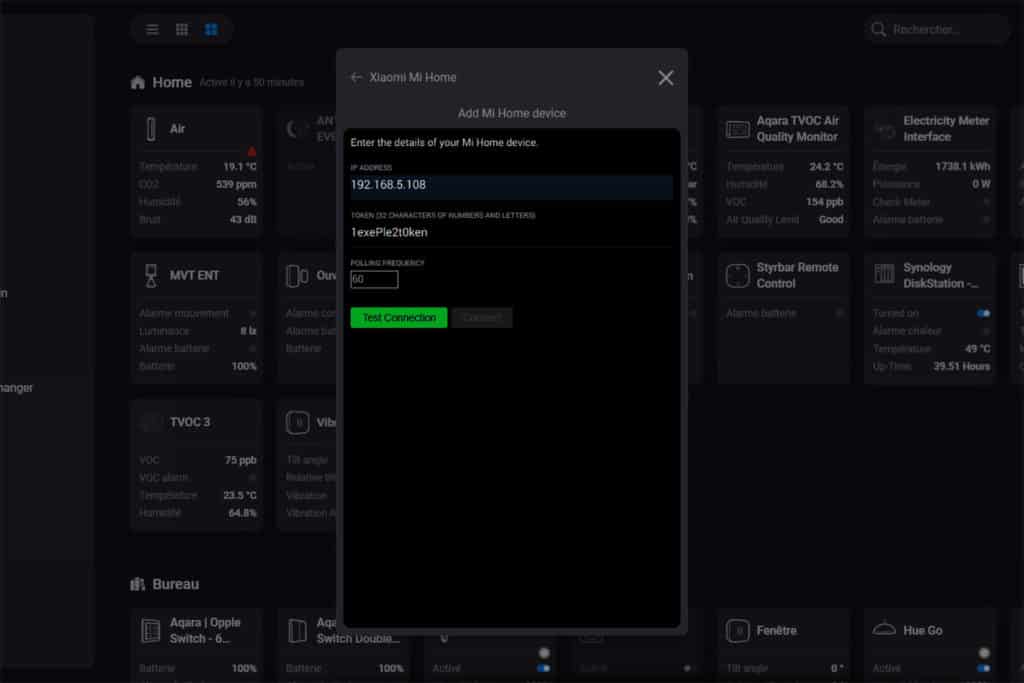Open the MVT ENT card title
This screenshot has height=683, width=1024.
(194, 276)
